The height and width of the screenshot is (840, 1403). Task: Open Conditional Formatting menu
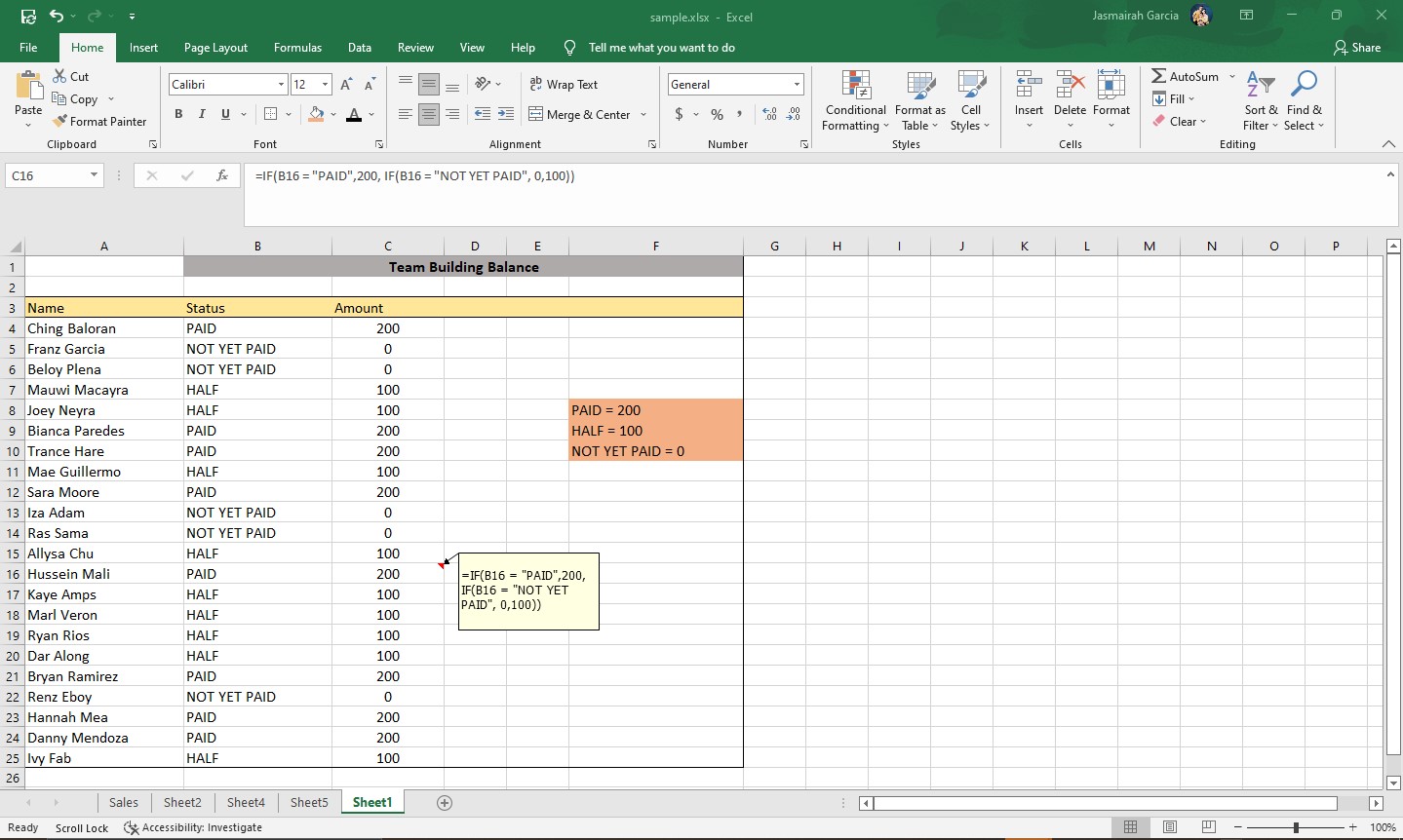856,100
